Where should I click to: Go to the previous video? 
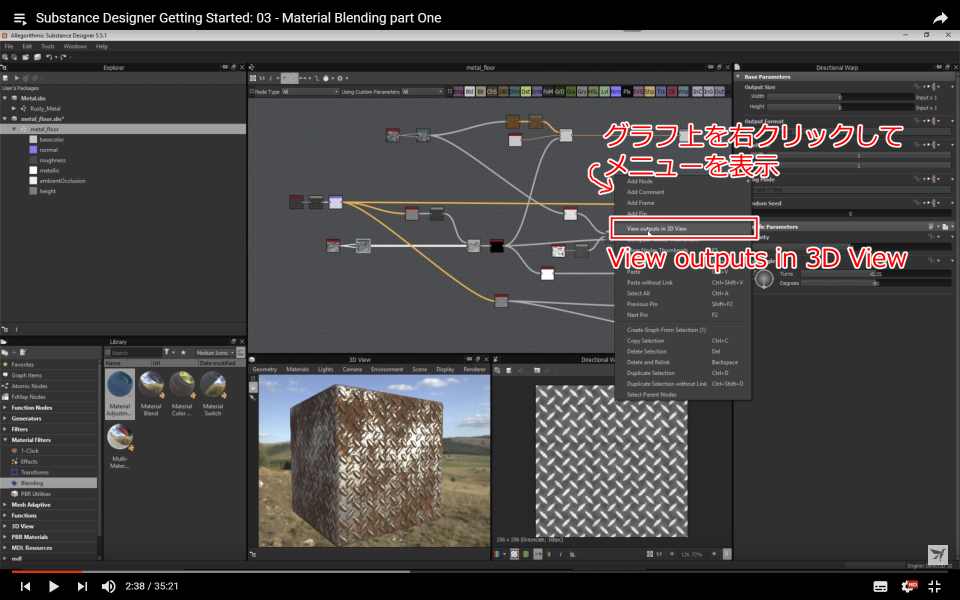pos(25,586)
